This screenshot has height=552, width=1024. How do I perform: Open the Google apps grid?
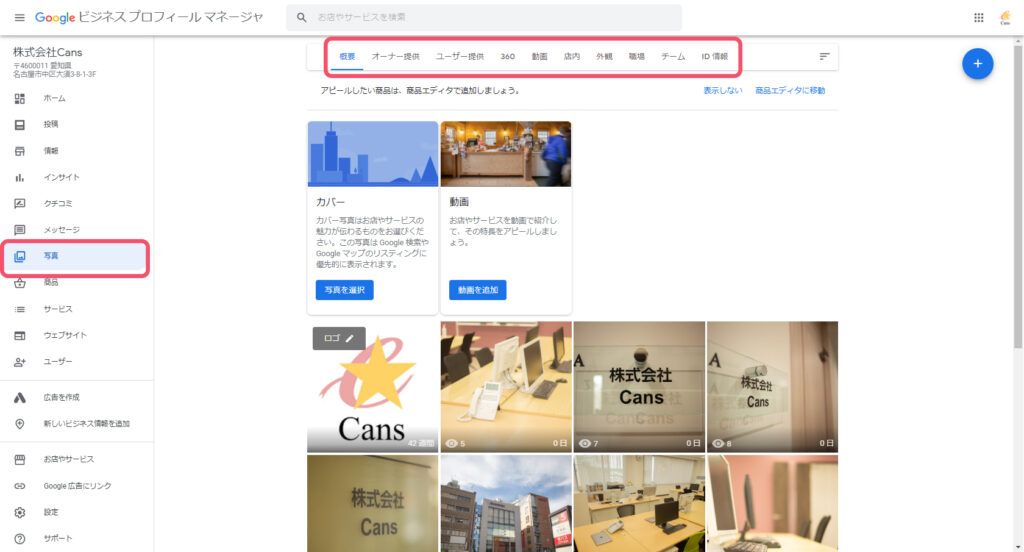coord(978,18)
